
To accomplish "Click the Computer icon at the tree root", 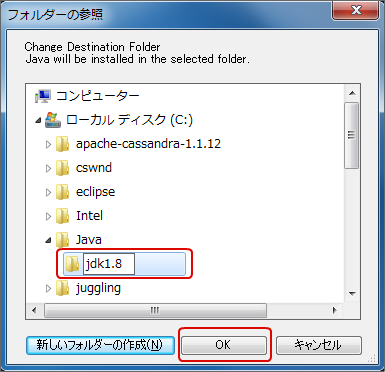I will pos(43,96).
